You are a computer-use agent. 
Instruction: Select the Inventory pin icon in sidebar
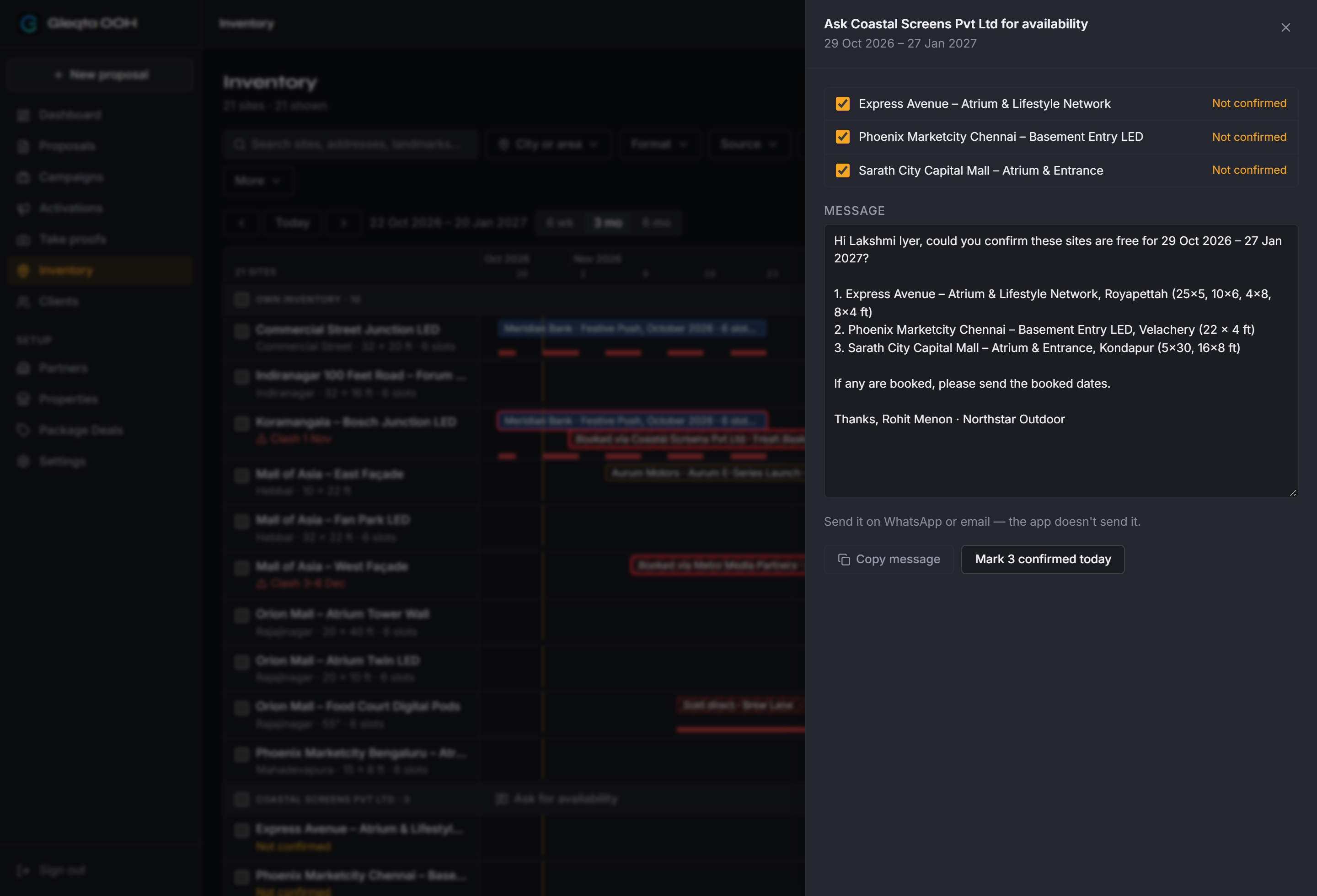point(23,271)
